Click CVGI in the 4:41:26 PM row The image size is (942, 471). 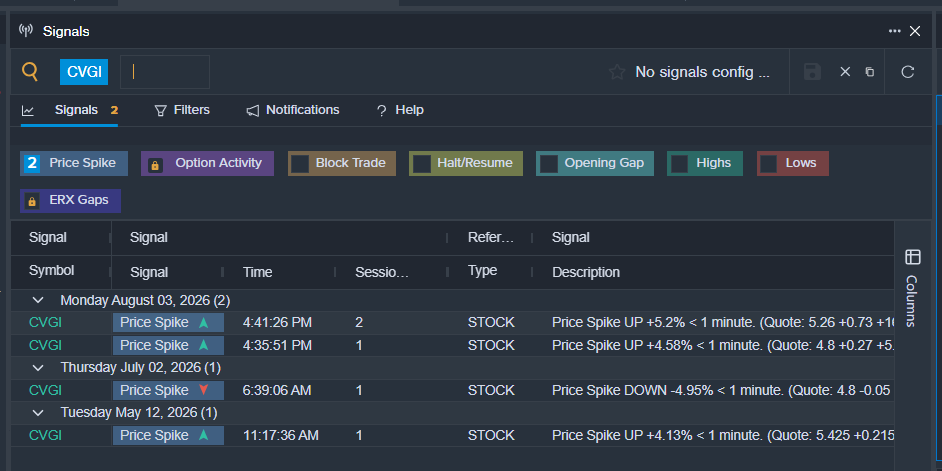(46, 323)
